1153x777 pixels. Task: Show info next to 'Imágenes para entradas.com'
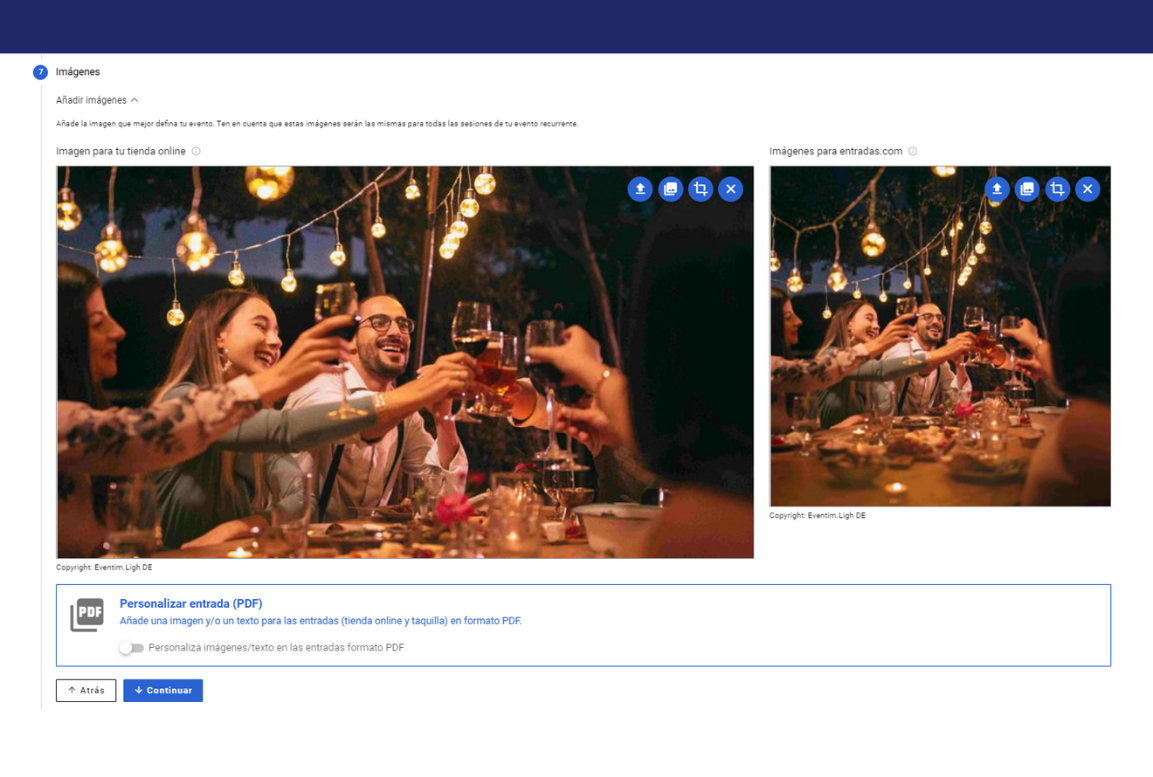coord(913,152)
